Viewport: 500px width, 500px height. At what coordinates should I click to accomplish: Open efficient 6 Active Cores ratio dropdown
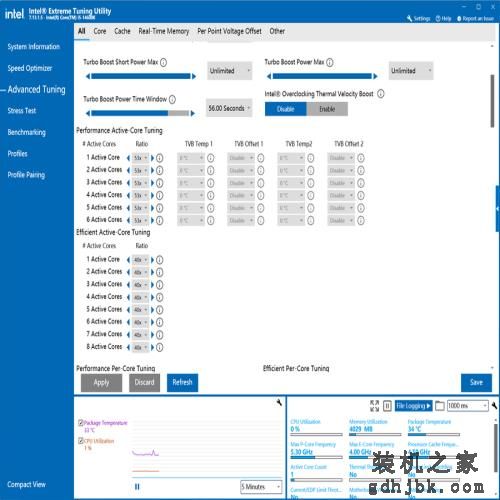point(140,322)
